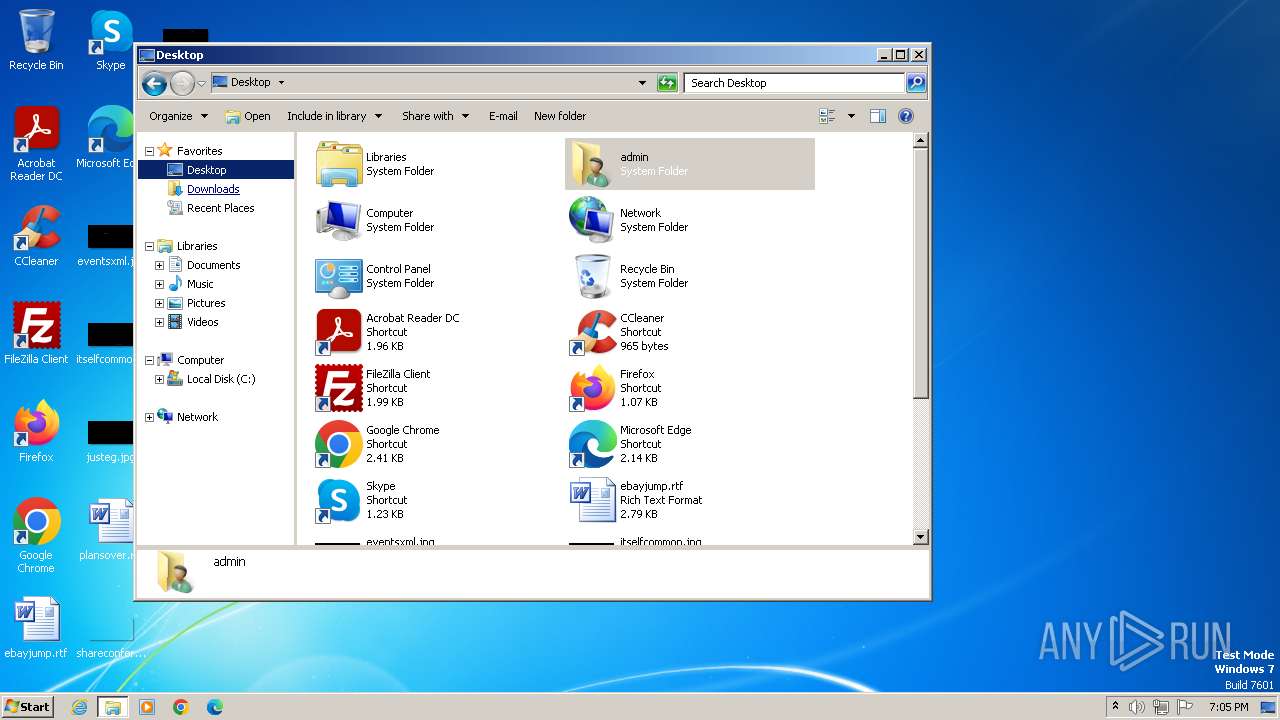The width and height of the screenshot is (1280, 720).
Task: Open Internet Explorer from the taskbar
Action: (x=79, y=707)
